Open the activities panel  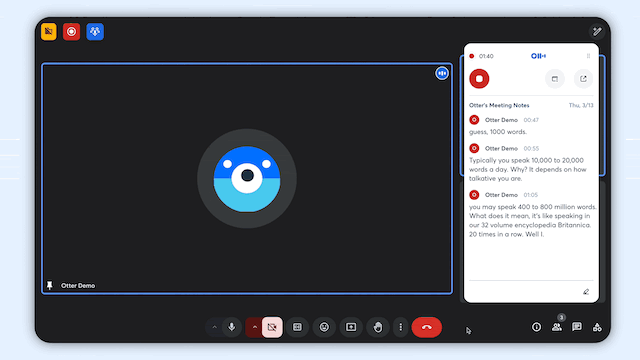click(597, 327)
